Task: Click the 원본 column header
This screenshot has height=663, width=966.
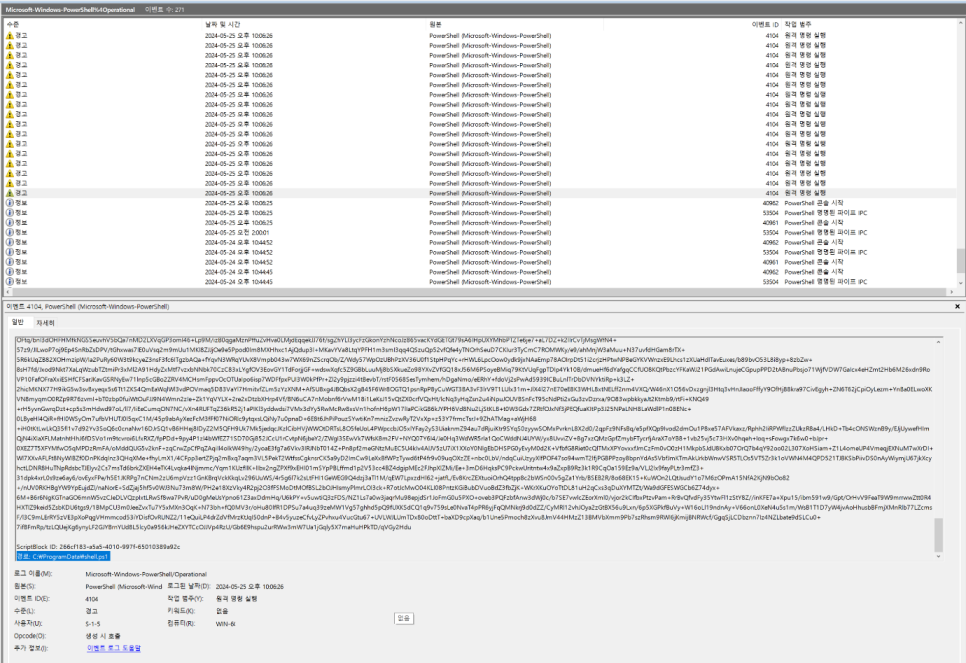Action: [x=435, y=24]
